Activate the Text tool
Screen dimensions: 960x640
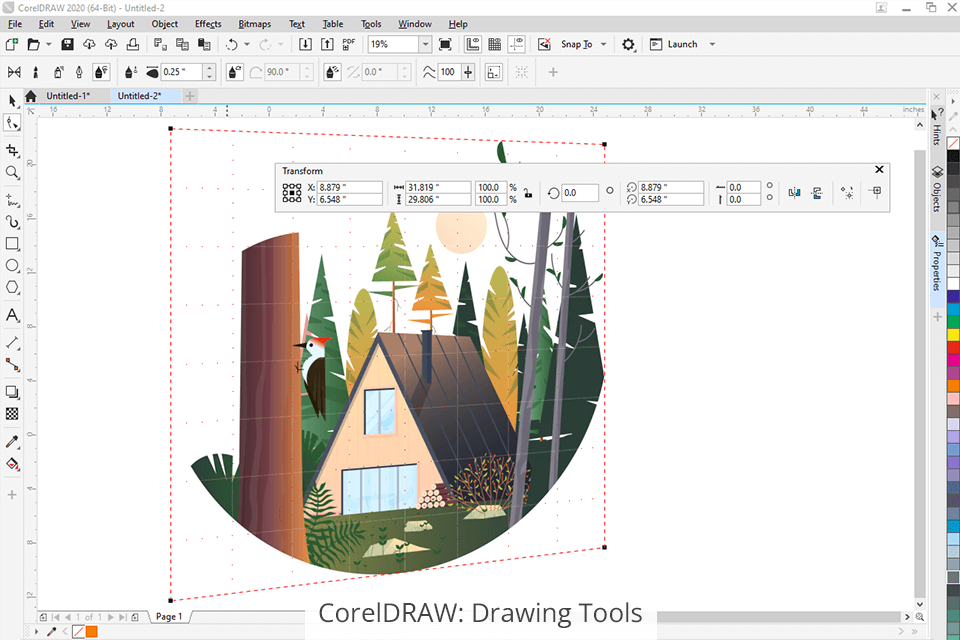point(12,315)
